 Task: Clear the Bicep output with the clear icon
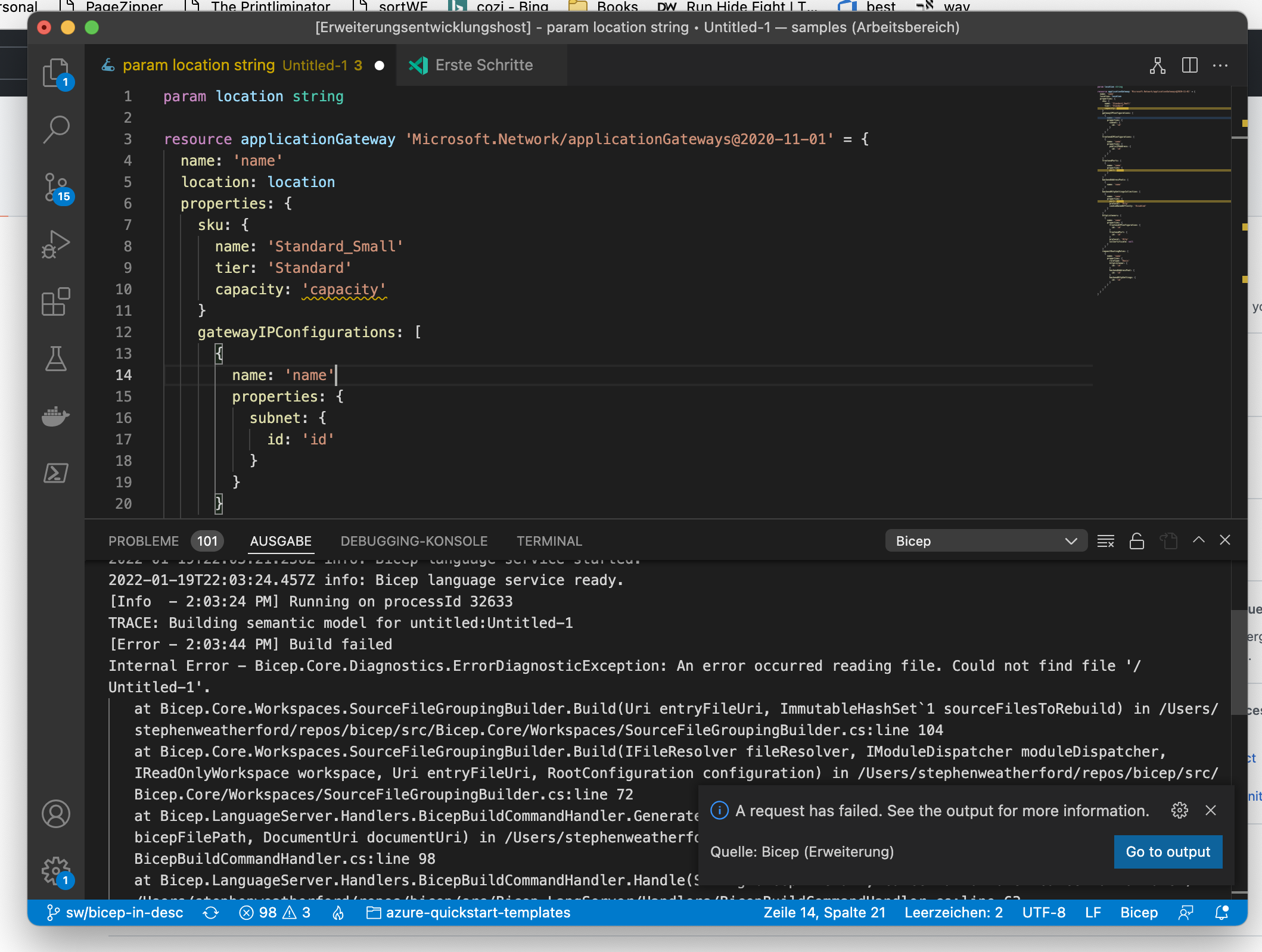1106,541
